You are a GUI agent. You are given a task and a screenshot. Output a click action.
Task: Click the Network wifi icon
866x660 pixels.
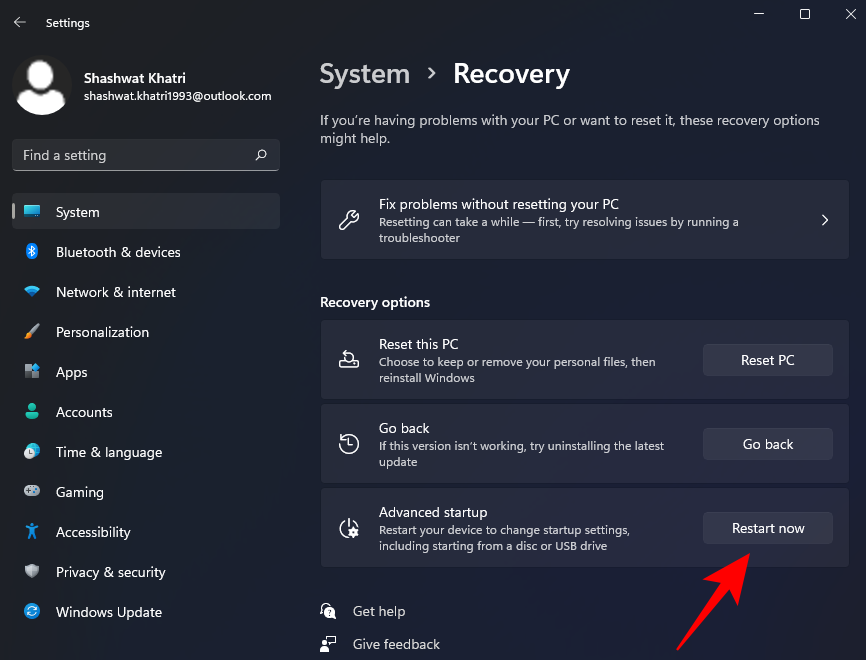[32, 292]
